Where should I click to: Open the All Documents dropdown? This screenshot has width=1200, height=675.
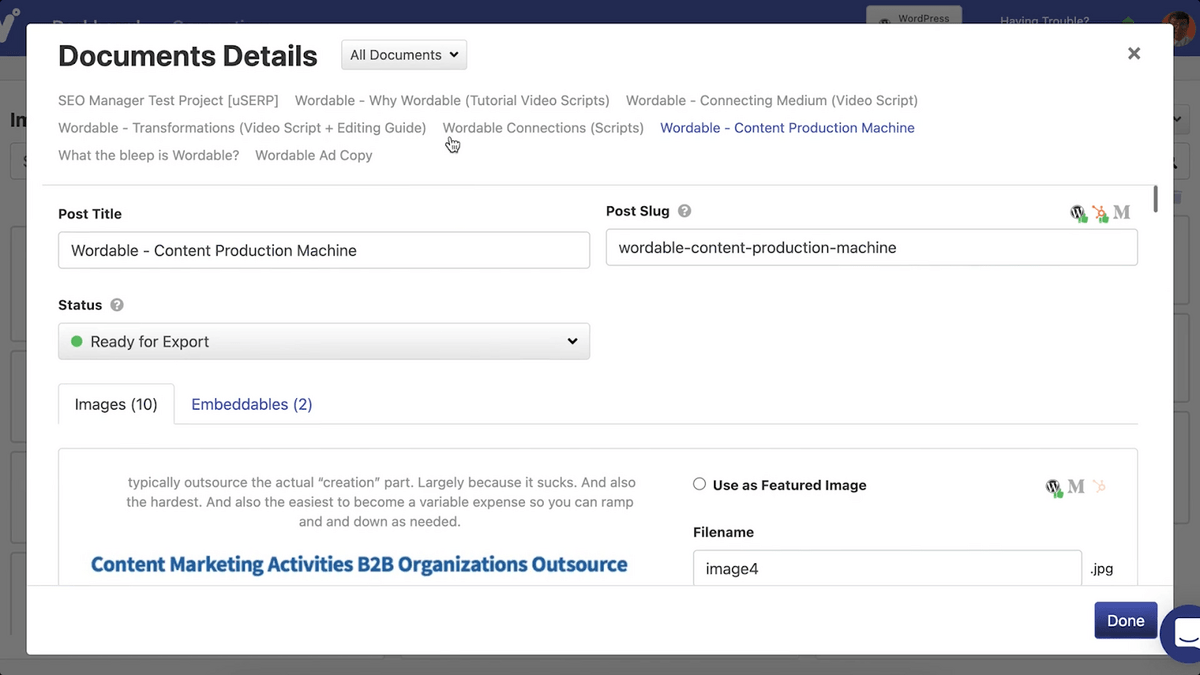[x=404, y=55]
